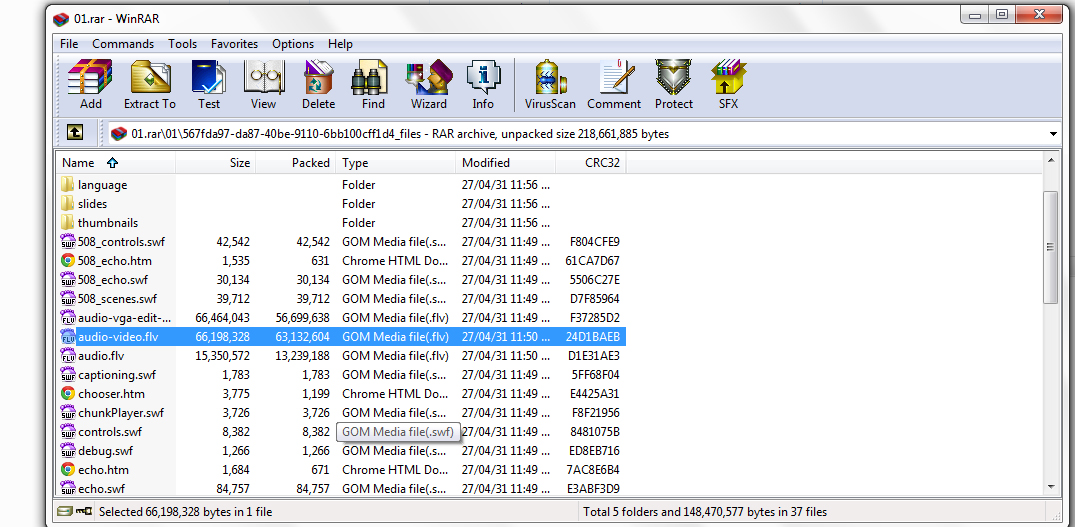Viewport: 1075px width, 527px height.
Task: Click the archive path address field
Action: tap(576, 134)
